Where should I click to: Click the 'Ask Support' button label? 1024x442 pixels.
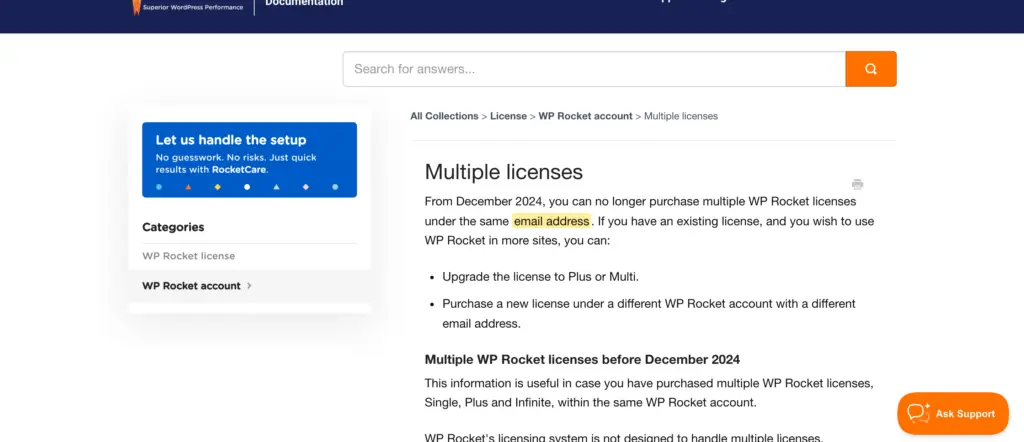click(x=965, y=414)
